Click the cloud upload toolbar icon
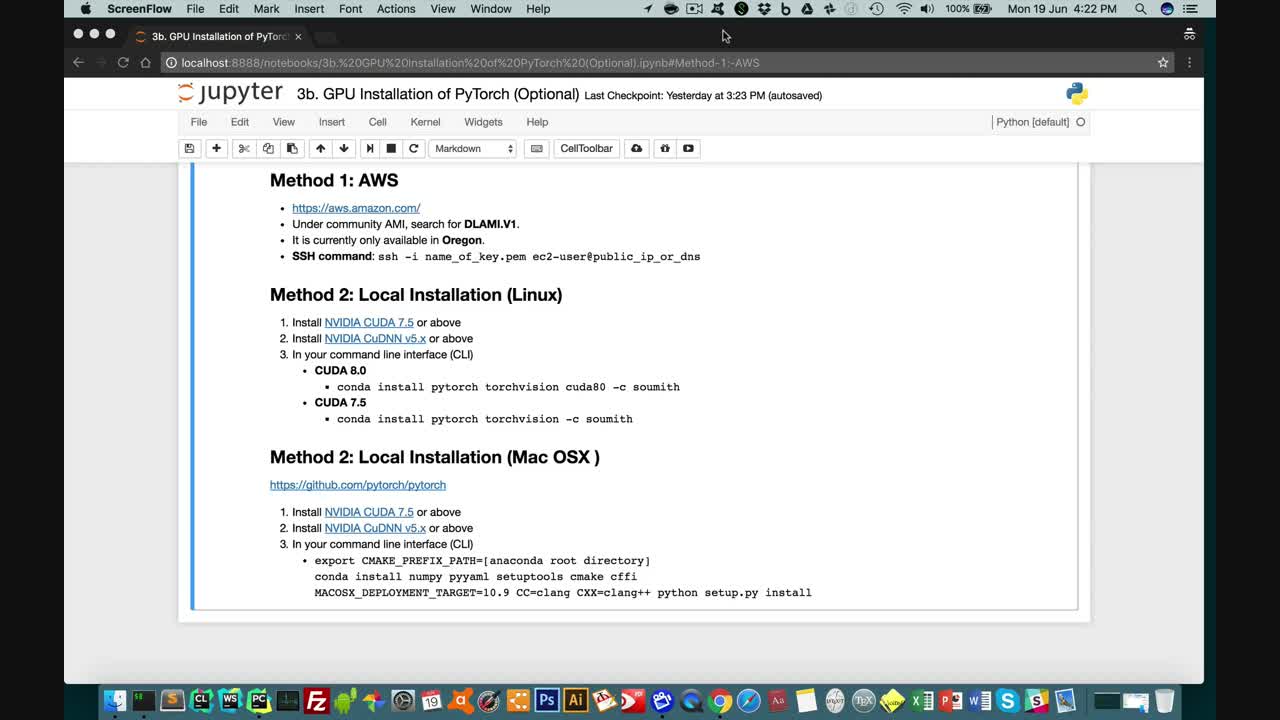 636,148
